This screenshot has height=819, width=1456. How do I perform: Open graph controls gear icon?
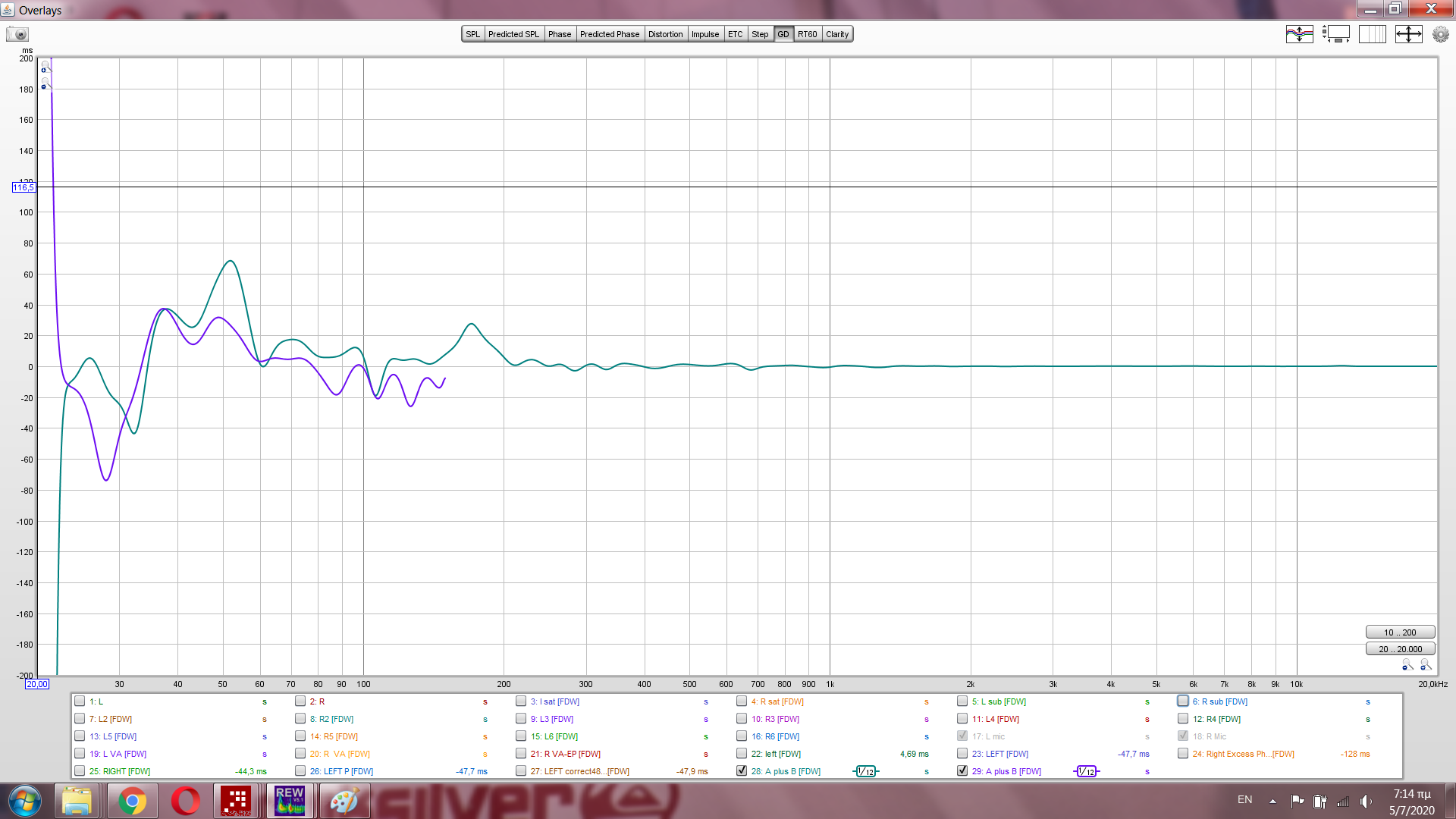pos(1440,34)
